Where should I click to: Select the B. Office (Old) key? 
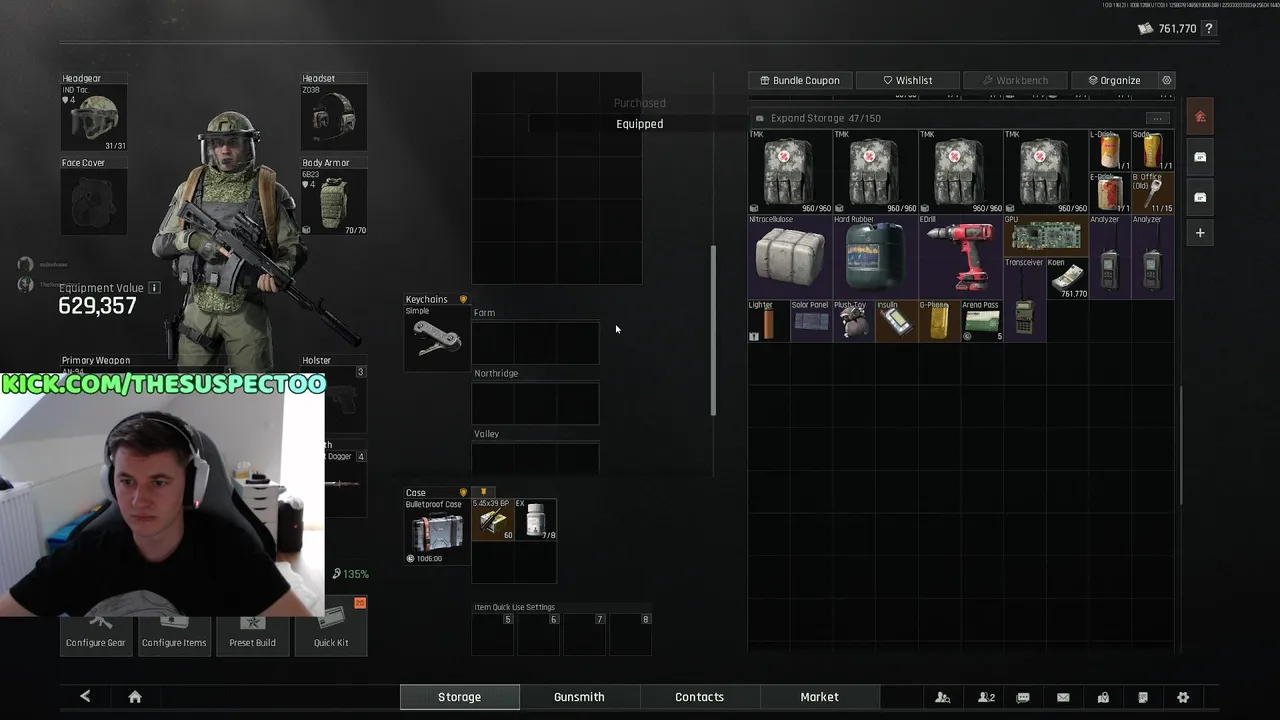1152,192
